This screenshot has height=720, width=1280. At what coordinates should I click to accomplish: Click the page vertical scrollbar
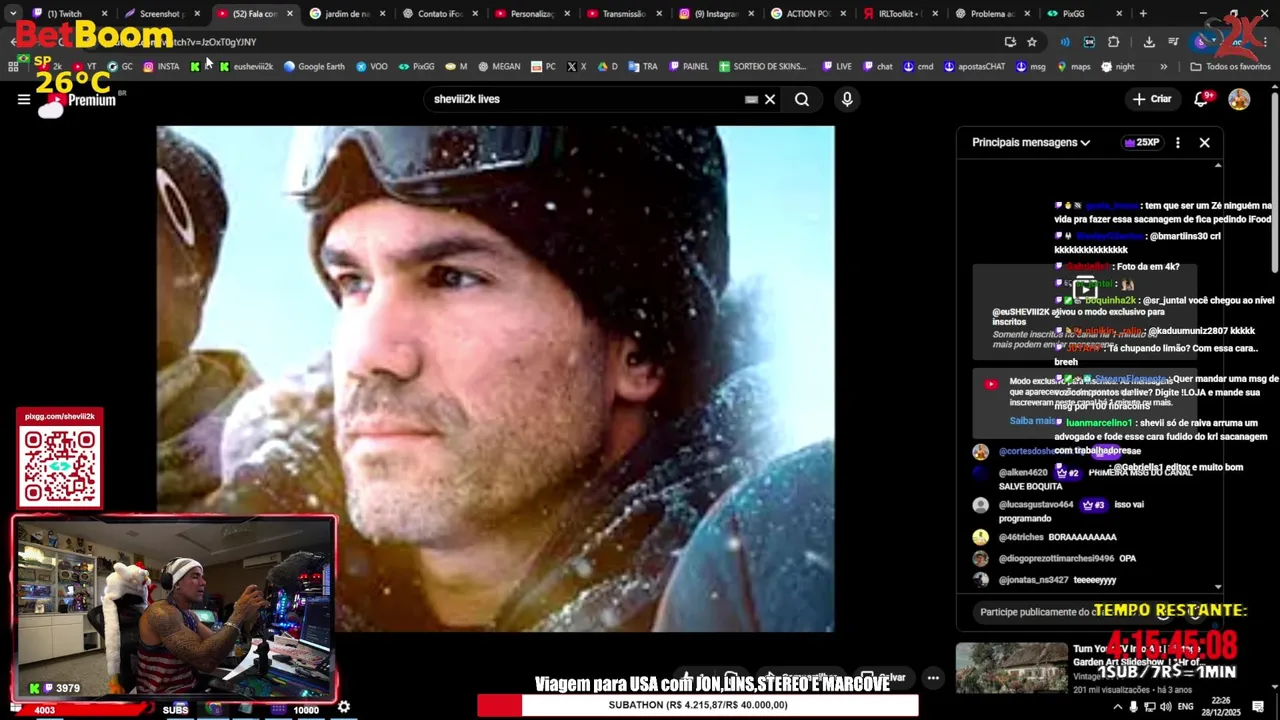pos(1274,180)
